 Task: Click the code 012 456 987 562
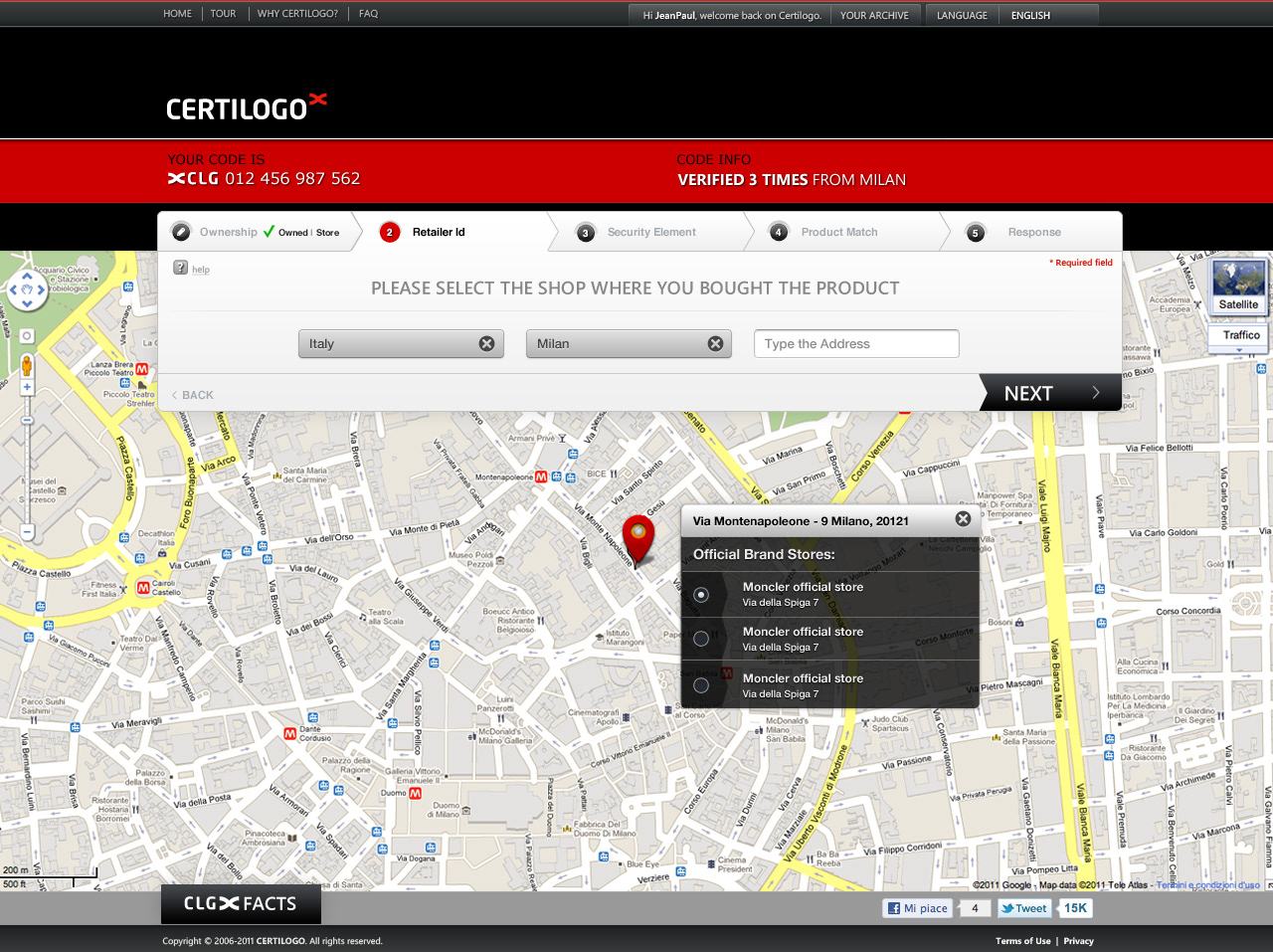292,178
